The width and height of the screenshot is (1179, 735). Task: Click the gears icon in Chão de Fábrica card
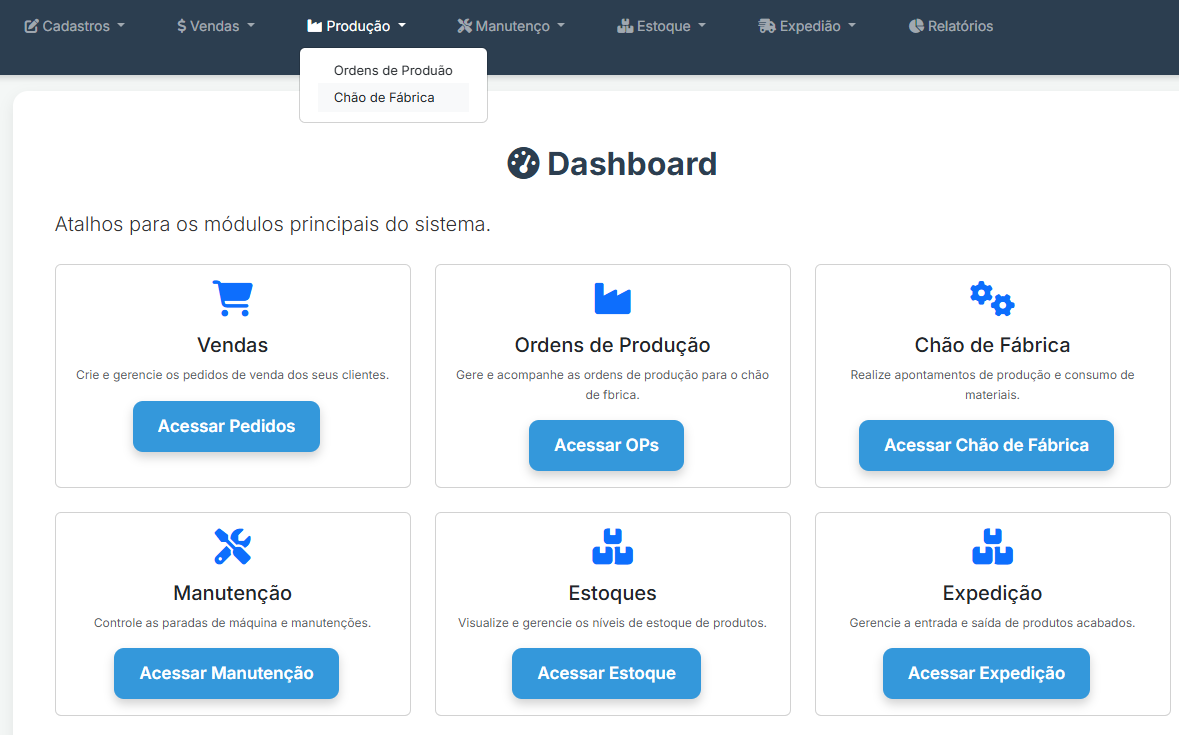992,298
